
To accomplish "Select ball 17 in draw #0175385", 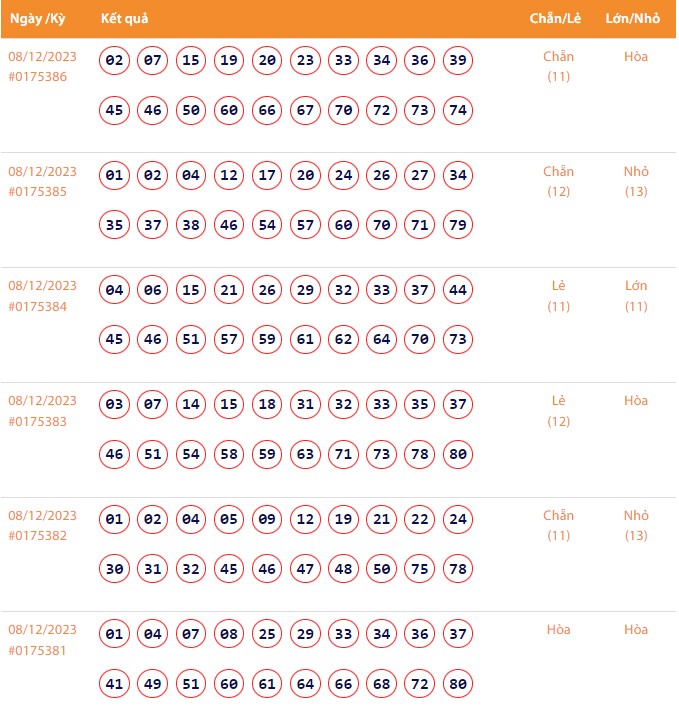I will coord(267,176).
